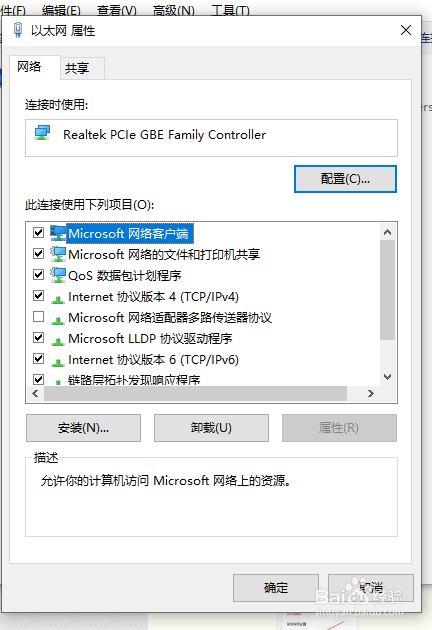Click the Realtek adapter network icon

point(42,133)
